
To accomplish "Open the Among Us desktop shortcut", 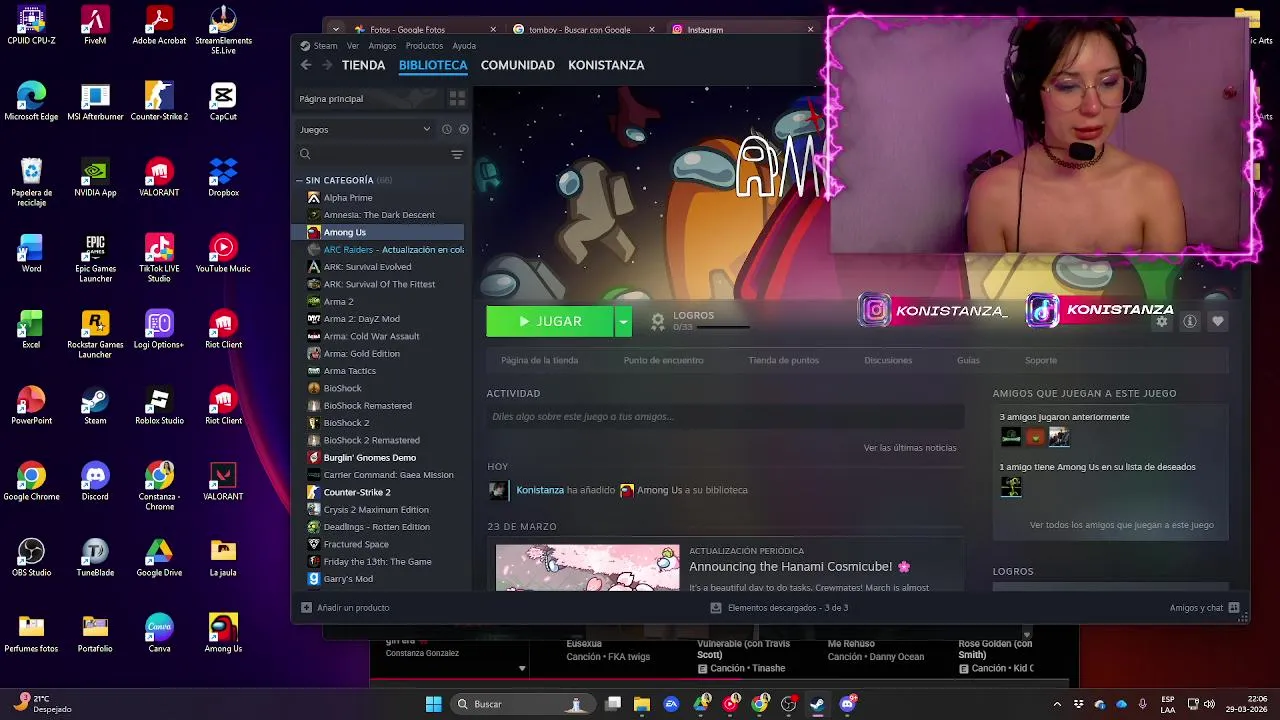I will coord(223,634).
